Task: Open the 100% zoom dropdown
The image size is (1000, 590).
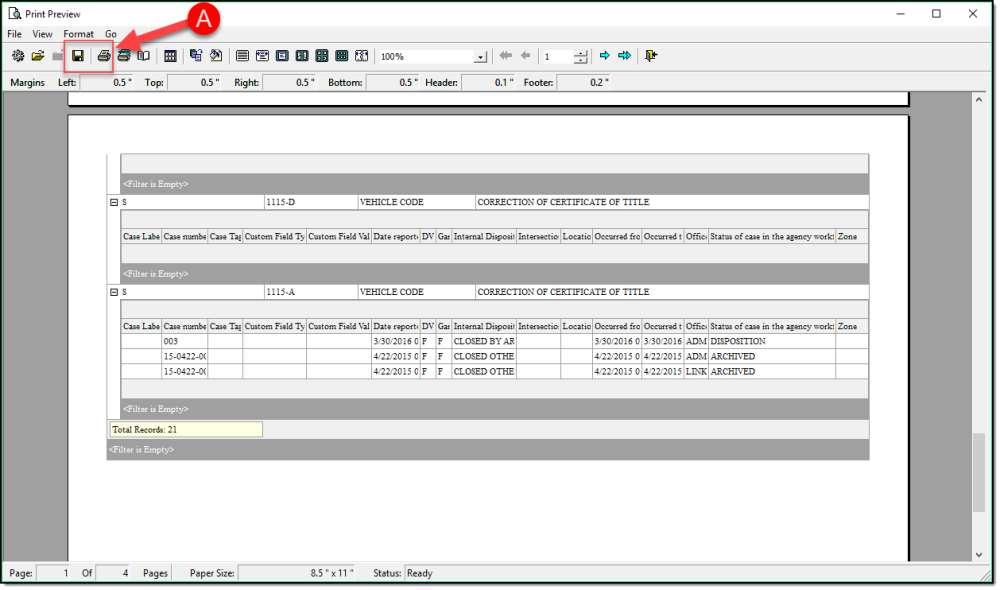Action: pyautogui.click(x=480, y=57)
